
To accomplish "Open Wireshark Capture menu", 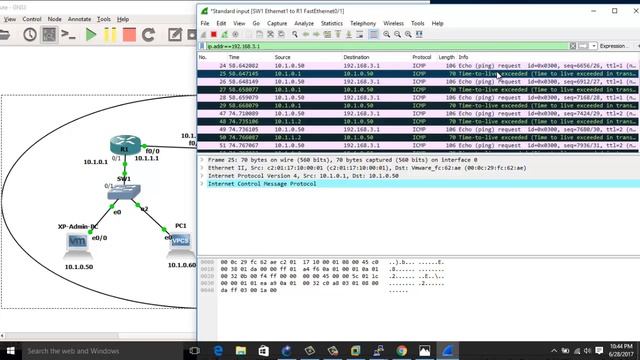I will click(x=277, y=24).
